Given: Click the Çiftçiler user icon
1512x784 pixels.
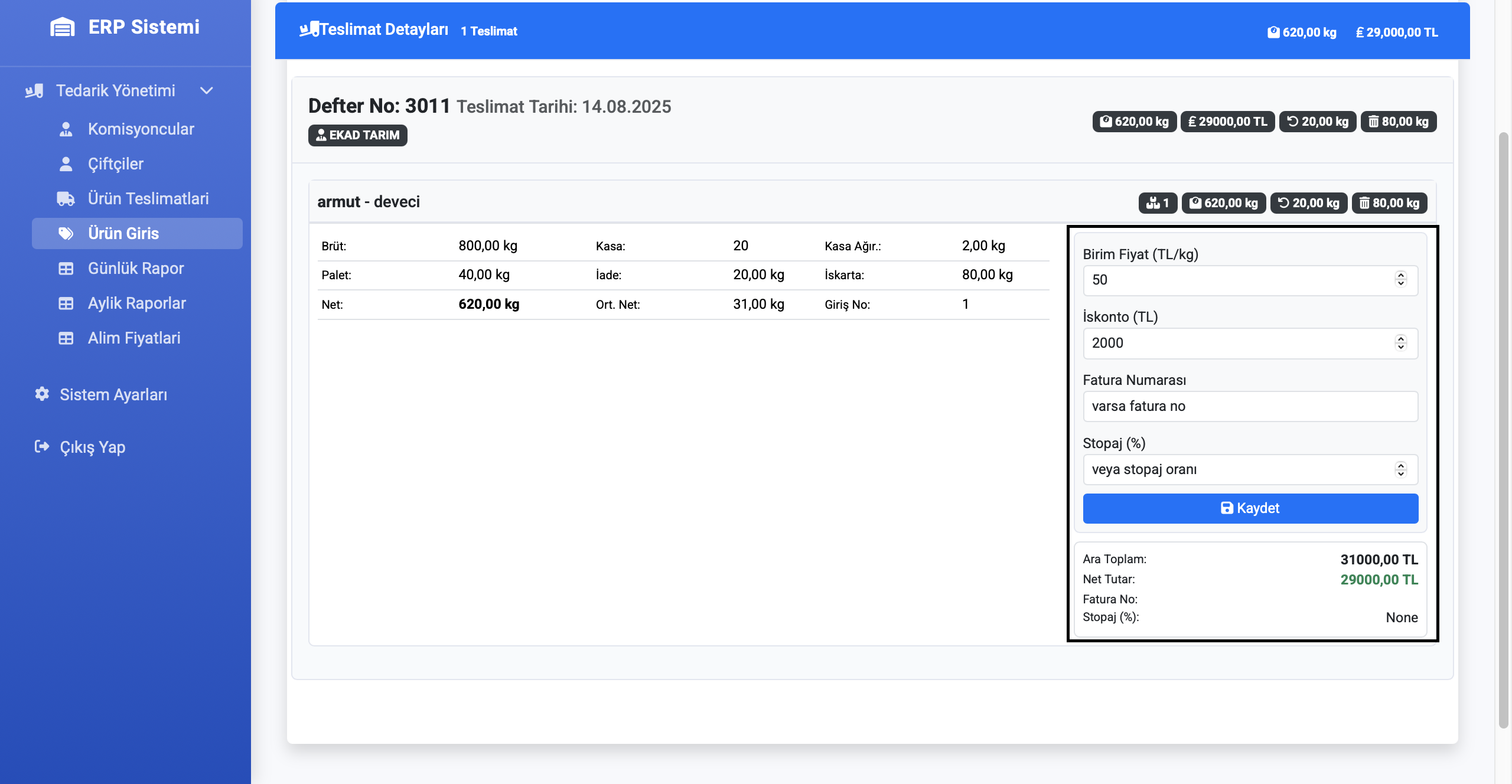Looking at the screenshot, I should tap(66, 164).
